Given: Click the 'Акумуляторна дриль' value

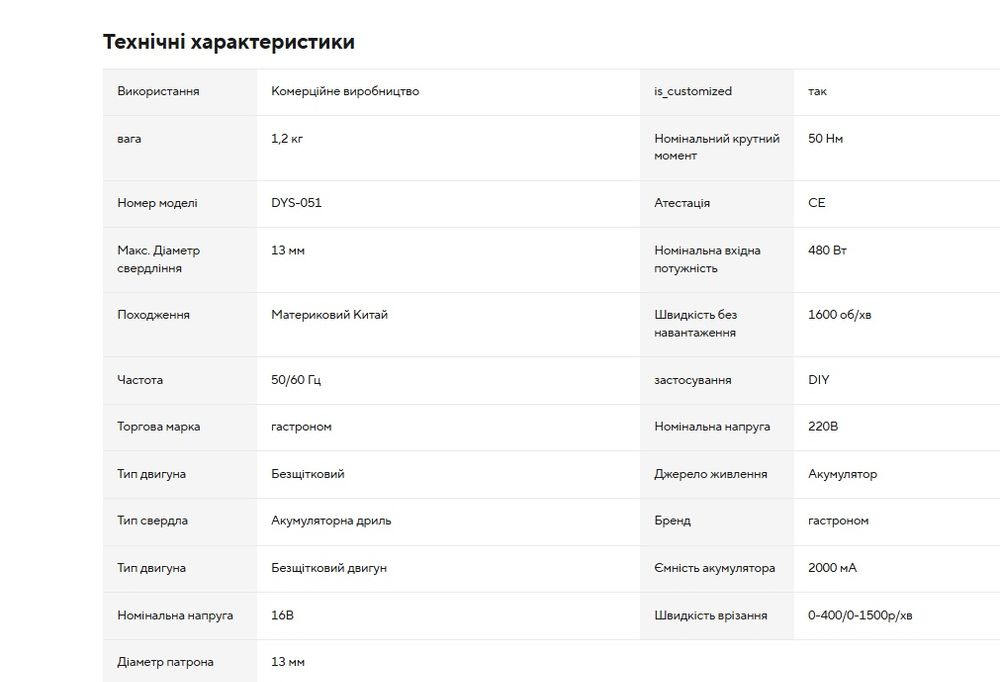Looking at the screenshot, I should (x=331, y=521).
